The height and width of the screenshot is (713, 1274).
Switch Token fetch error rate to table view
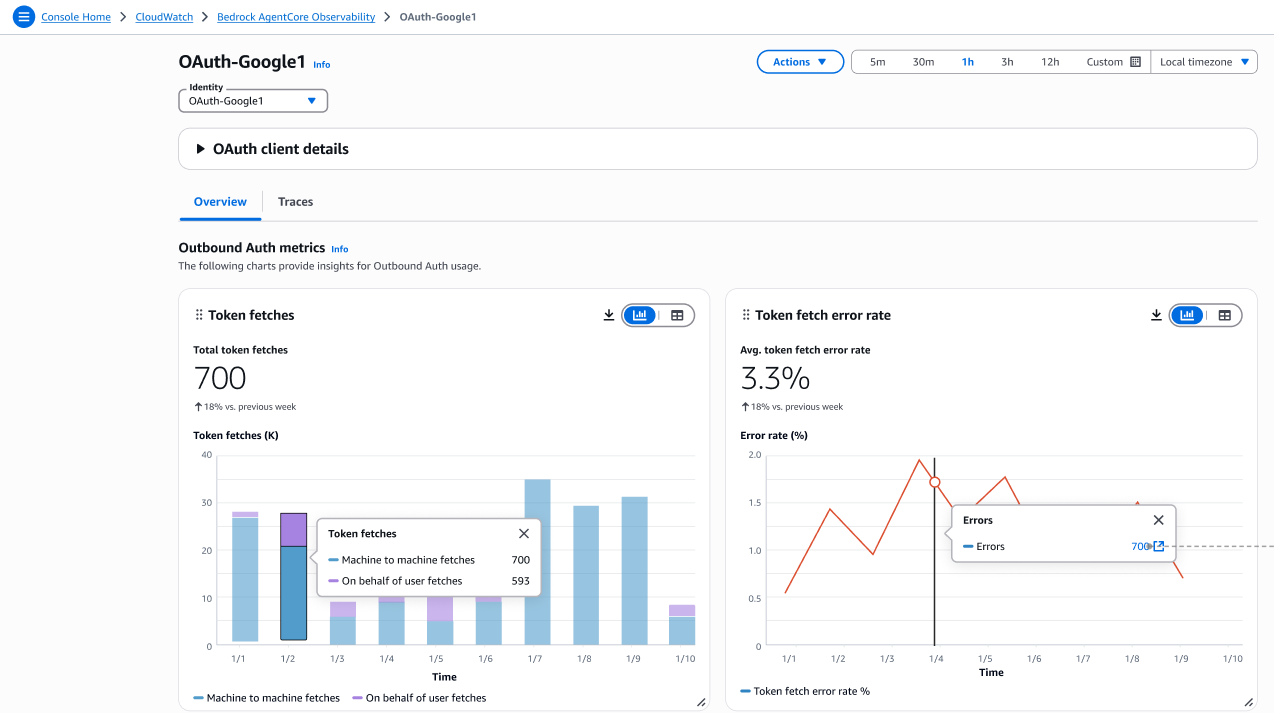pos(1224,315)
